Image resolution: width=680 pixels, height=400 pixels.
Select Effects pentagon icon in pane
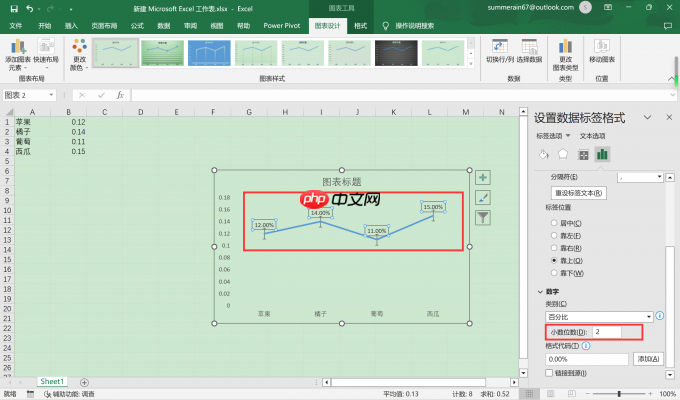point(563,154)
